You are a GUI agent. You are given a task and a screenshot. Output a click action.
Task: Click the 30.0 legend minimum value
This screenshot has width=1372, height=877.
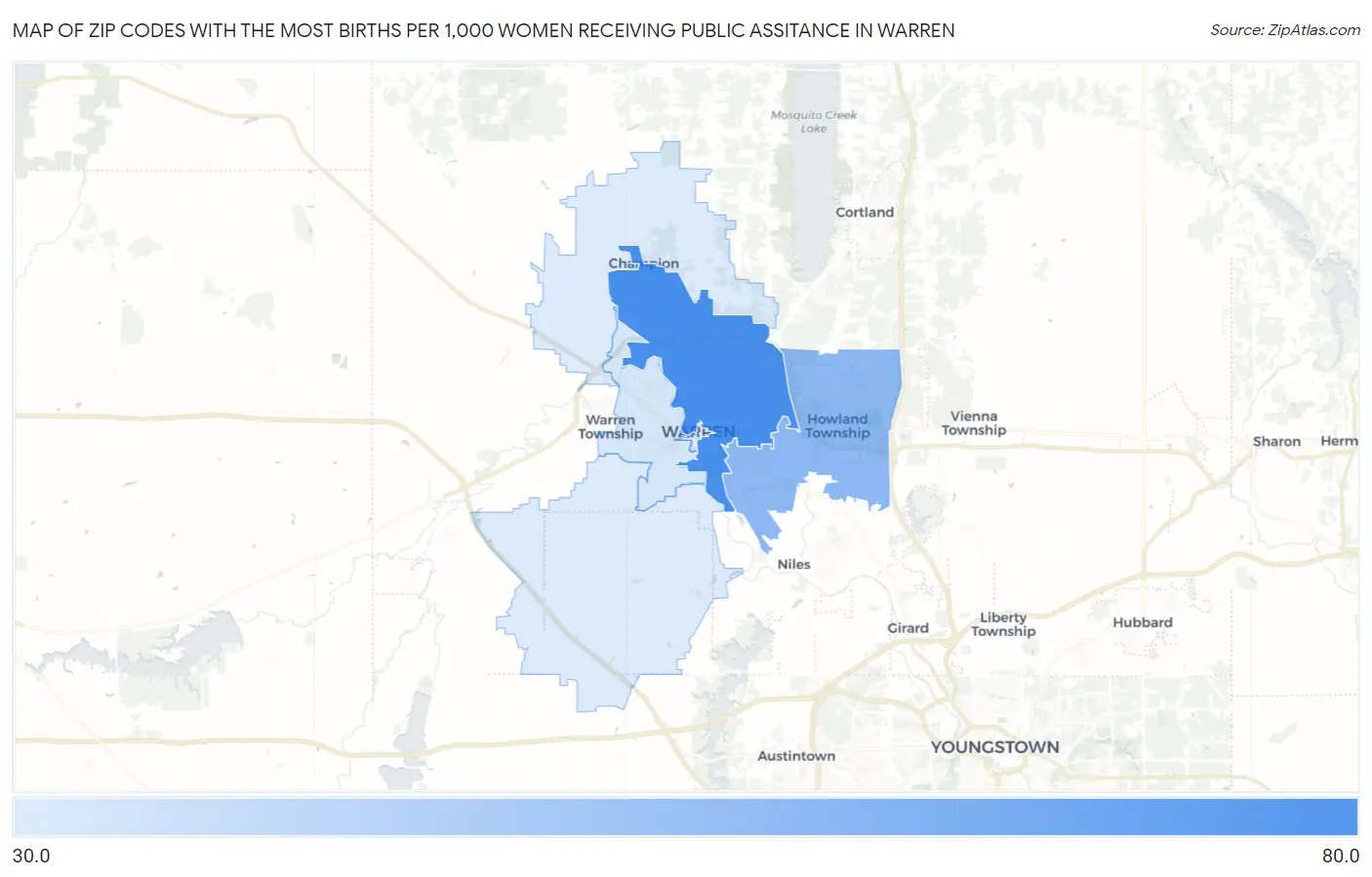click(31, 857)
